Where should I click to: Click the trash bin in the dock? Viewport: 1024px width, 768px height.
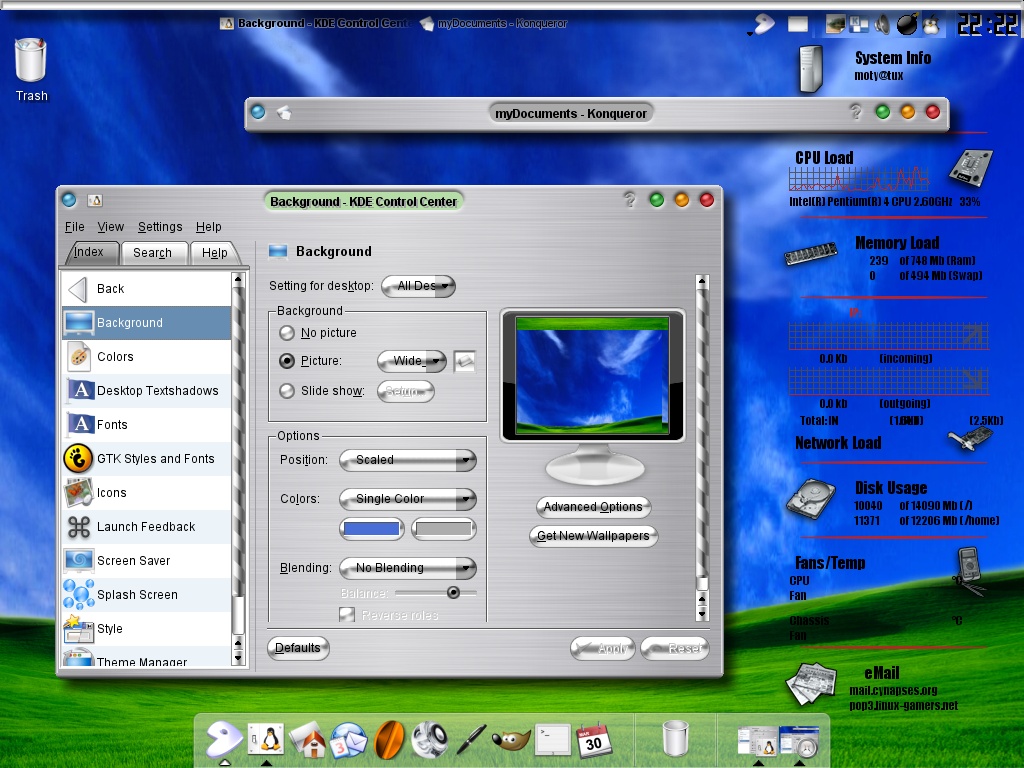tap(675, 739)
